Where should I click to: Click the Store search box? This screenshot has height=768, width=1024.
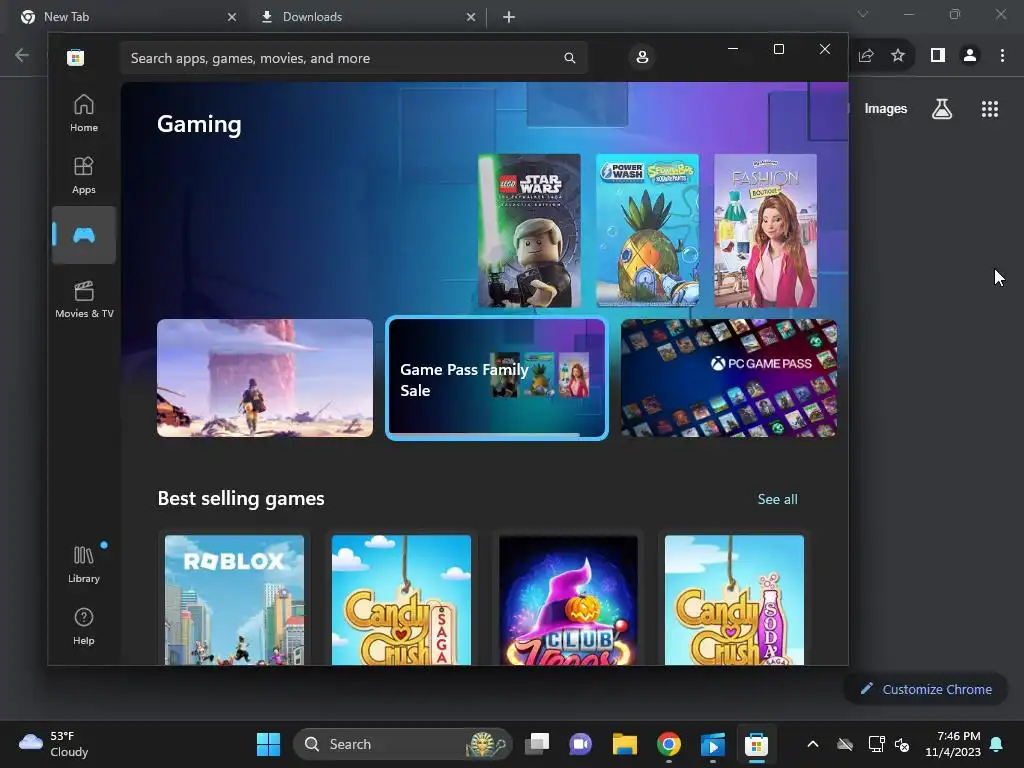353,58
